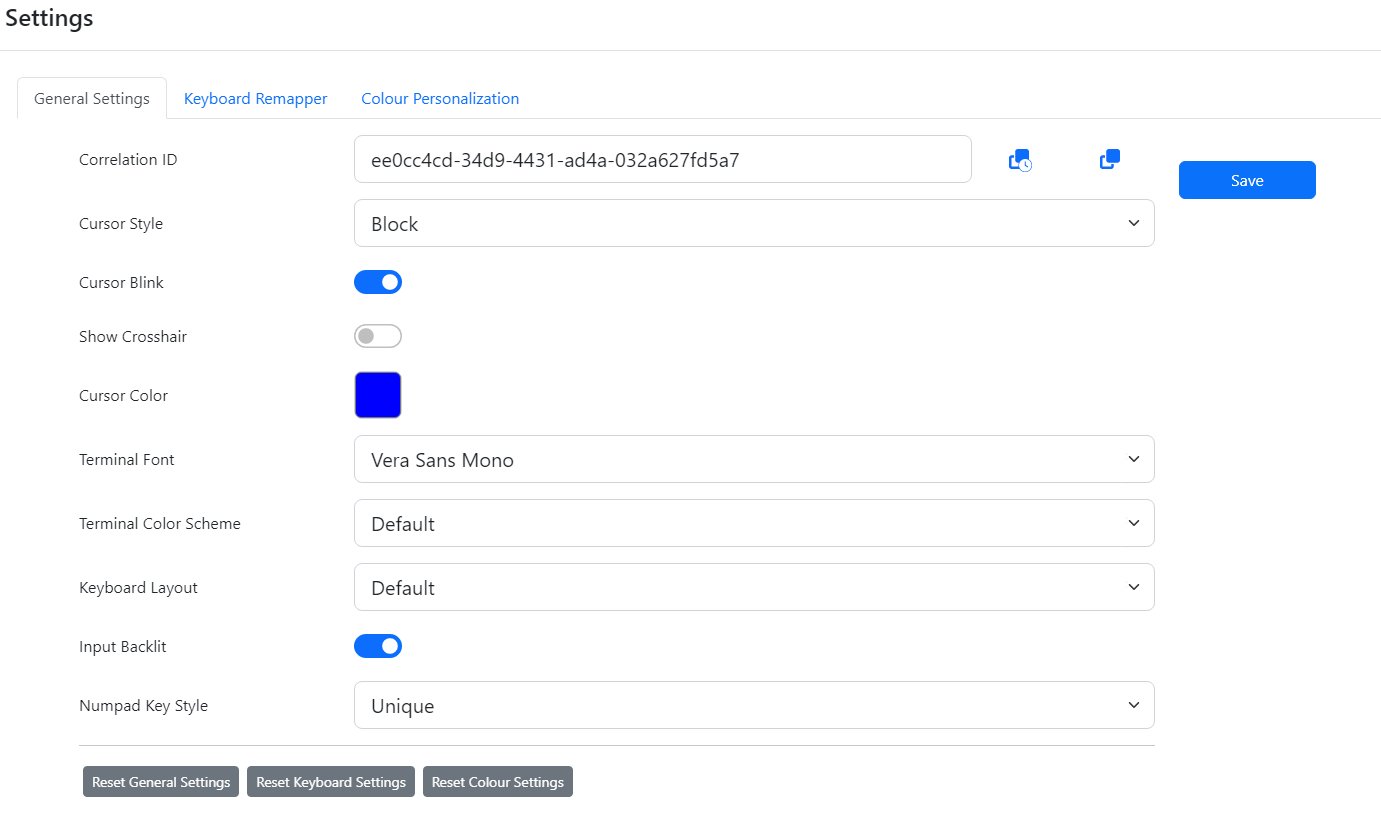Switch to the Keyboard Remapper tab
Screen dimensions: 1381x815
(255, 98)
